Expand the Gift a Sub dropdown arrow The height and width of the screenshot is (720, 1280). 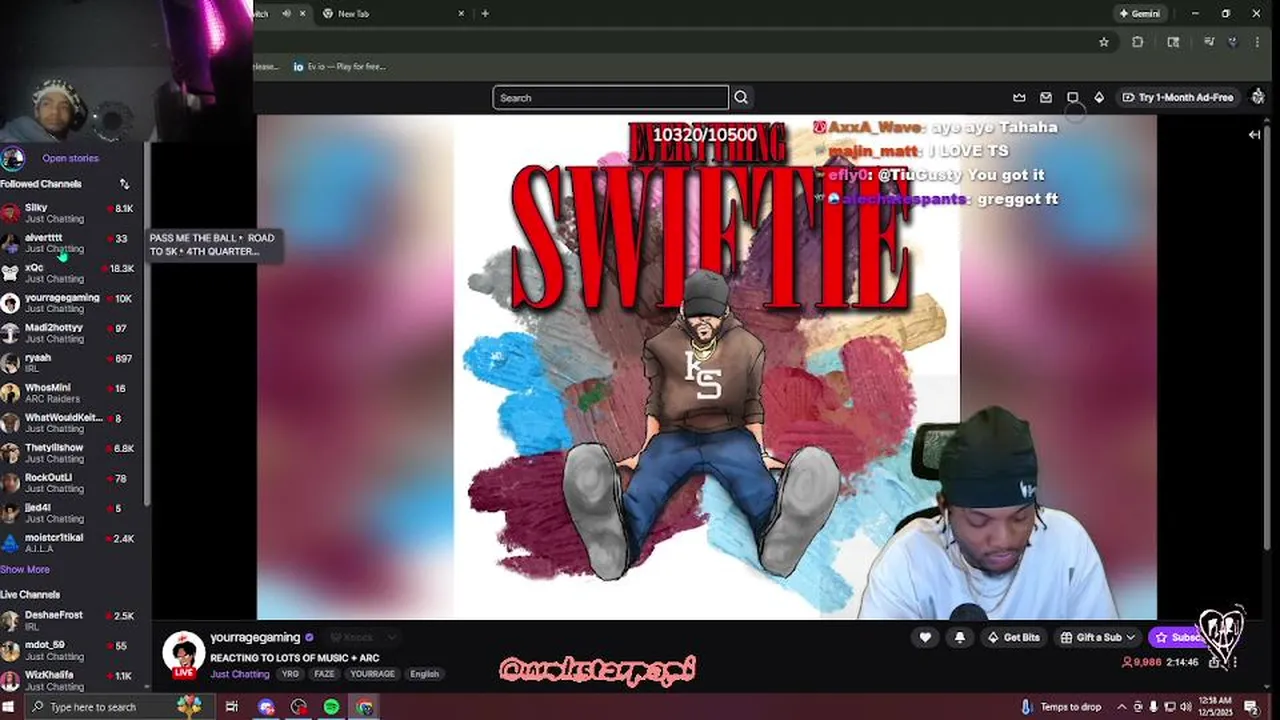[1131, 637]
